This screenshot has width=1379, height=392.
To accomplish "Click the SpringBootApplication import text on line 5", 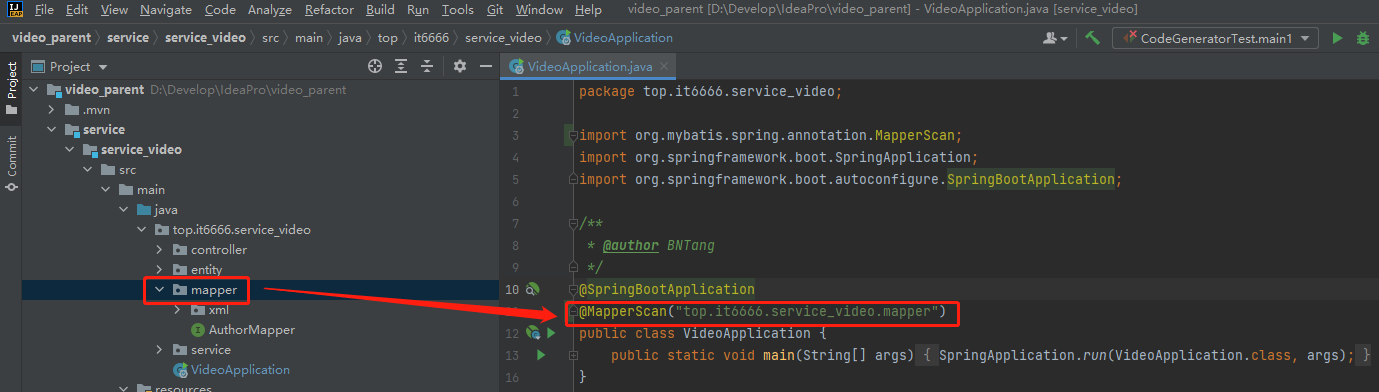I will pos(1030,179).
